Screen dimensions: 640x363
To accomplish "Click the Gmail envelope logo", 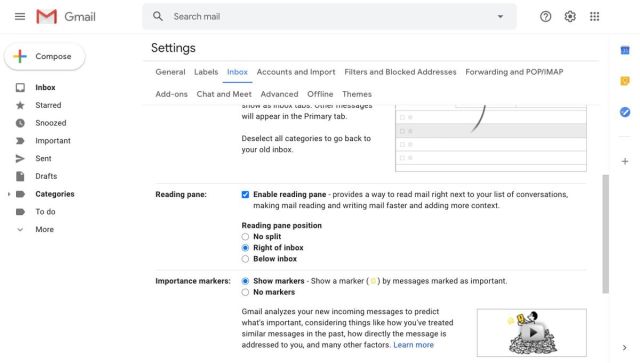I will coord(47,17).
